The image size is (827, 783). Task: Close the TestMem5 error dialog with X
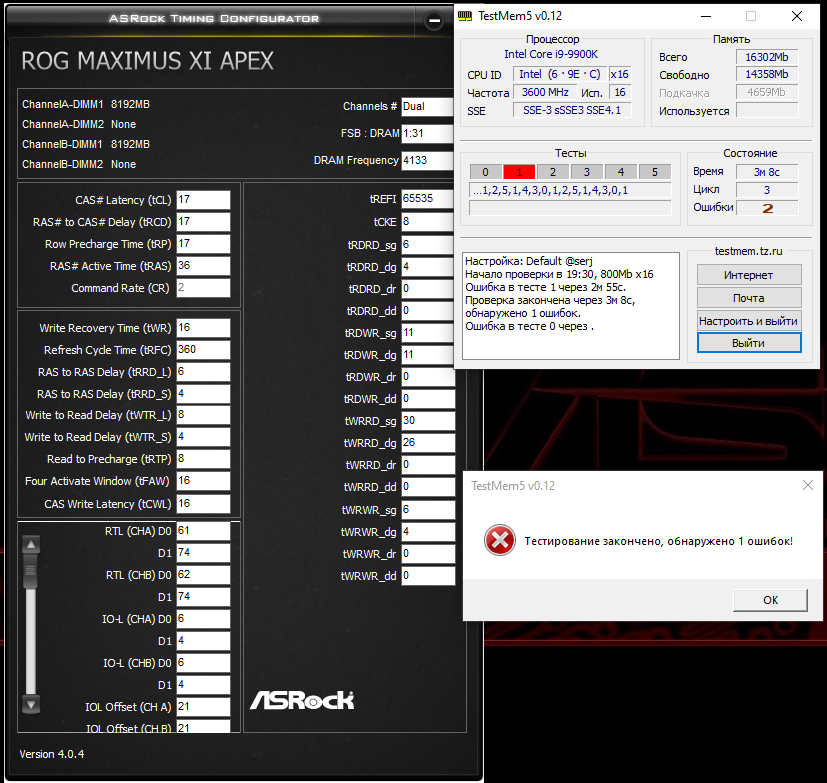tap(807, 485)
